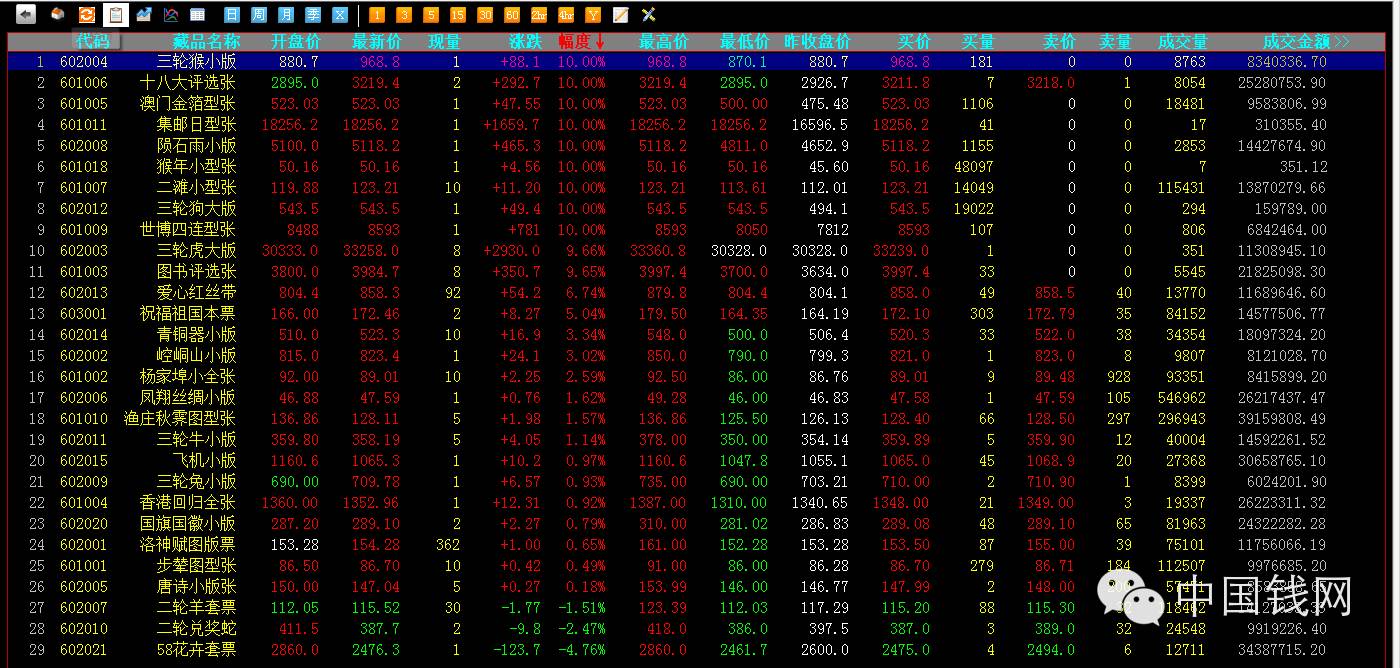This screenshot has width=1400, height=668.
Task: Click the orange Y period button
Action: (593, 15)
